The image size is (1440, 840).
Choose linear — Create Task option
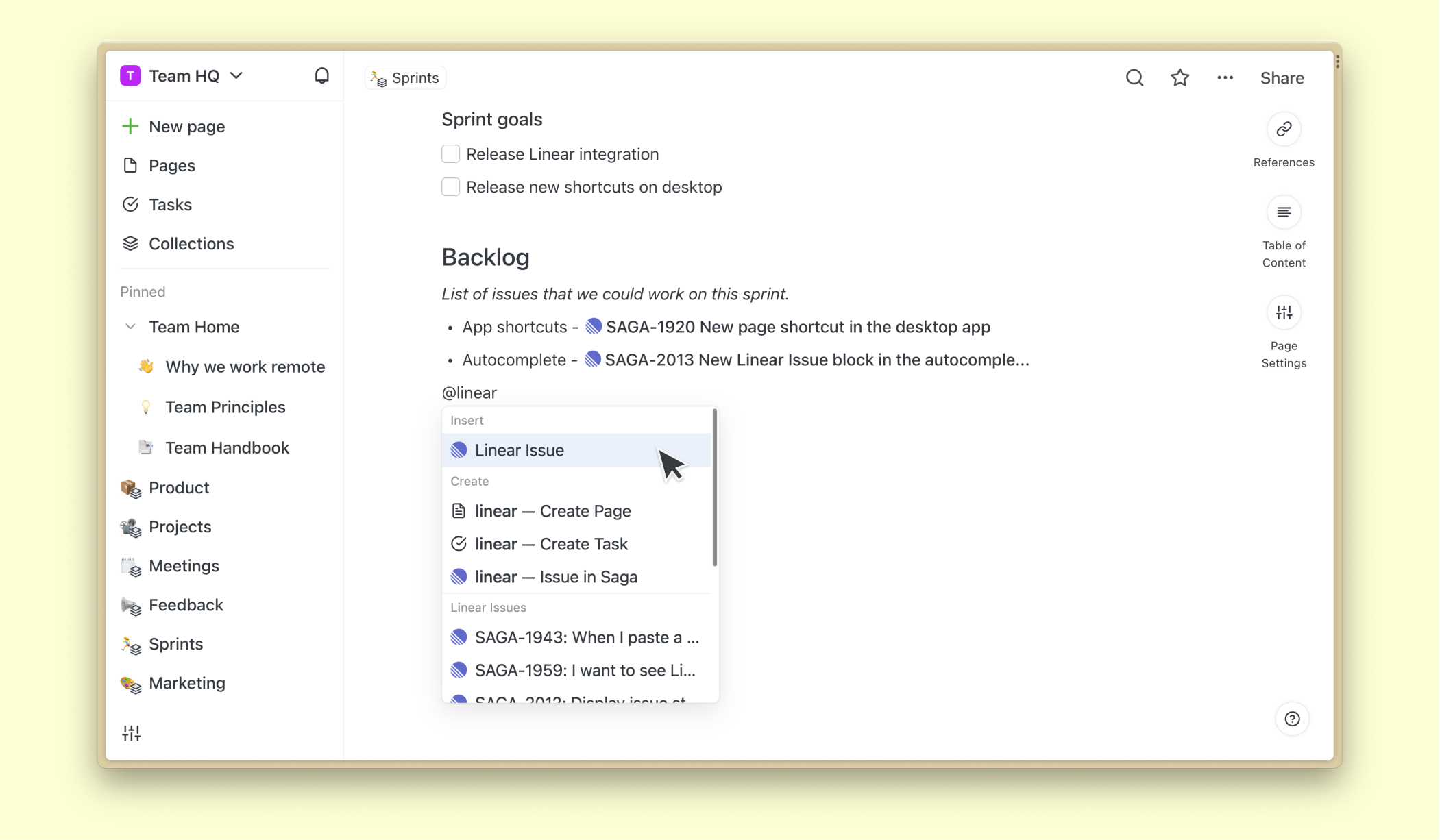(550, 544)
